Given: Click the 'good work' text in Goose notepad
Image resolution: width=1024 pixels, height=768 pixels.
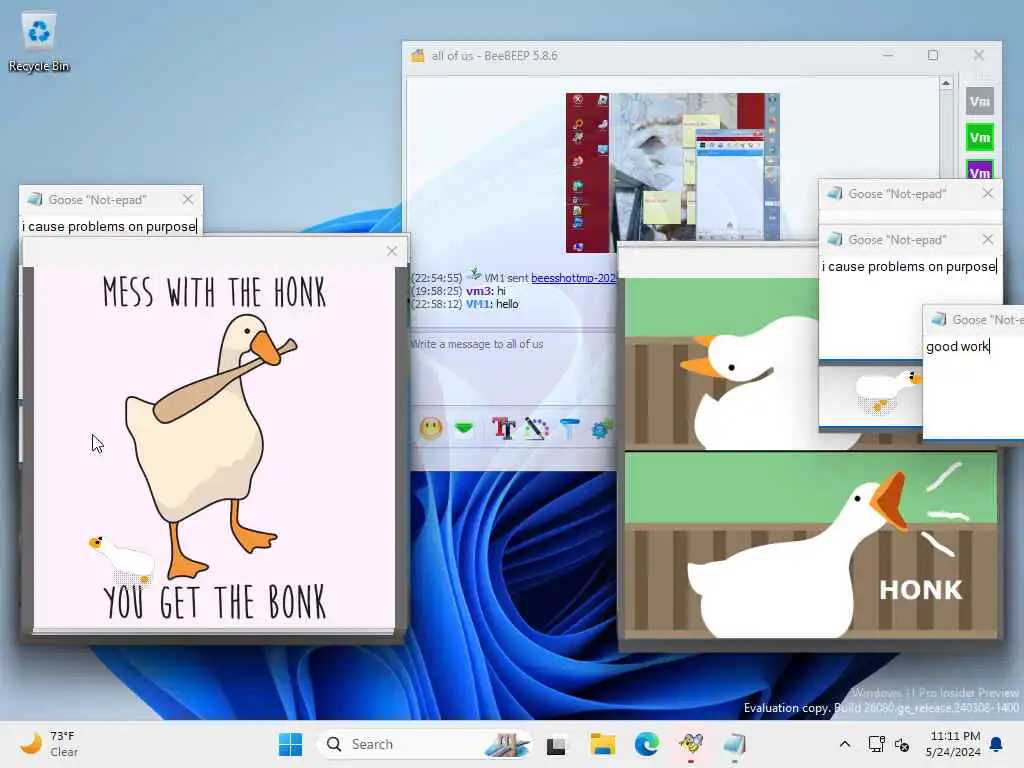Looking at the screenshot, I should tap(957, 347).
